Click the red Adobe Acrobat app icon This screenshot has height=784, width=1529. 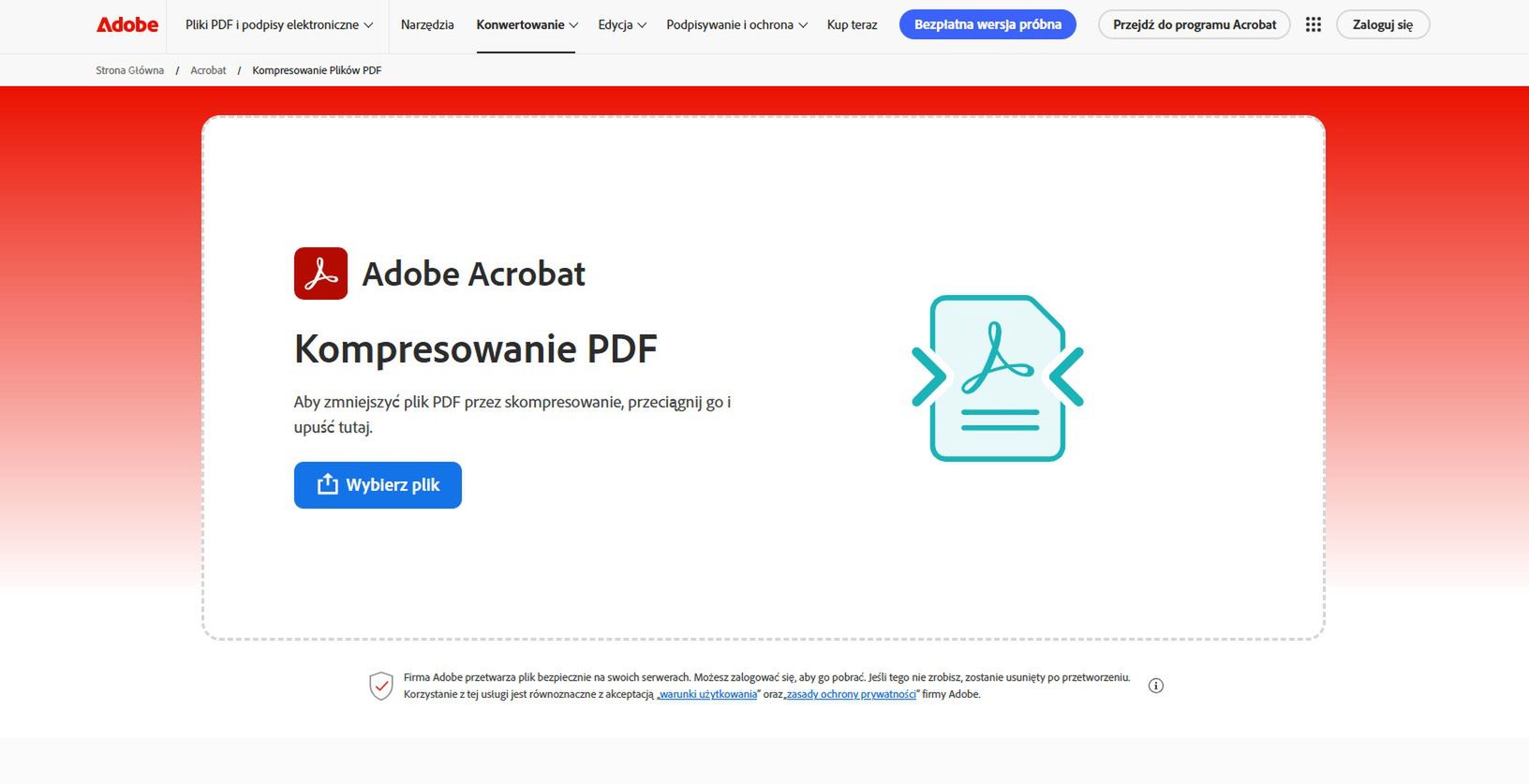320,274
